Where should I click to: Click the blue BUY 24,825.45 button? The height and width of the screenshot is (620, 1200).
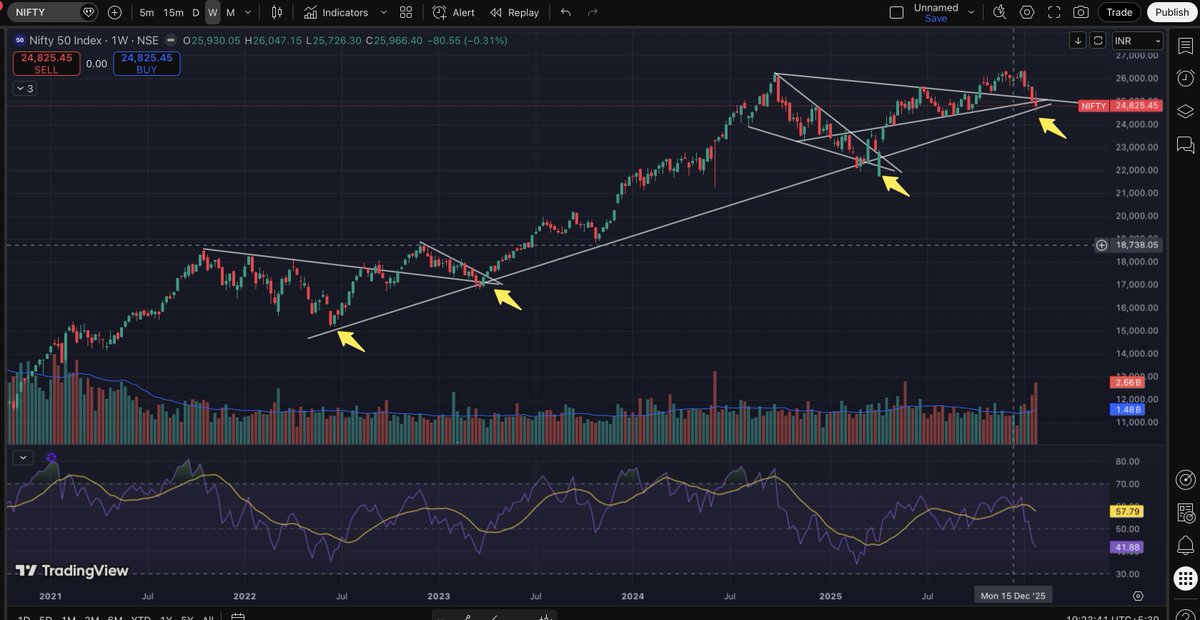click(x=147, y=63)
